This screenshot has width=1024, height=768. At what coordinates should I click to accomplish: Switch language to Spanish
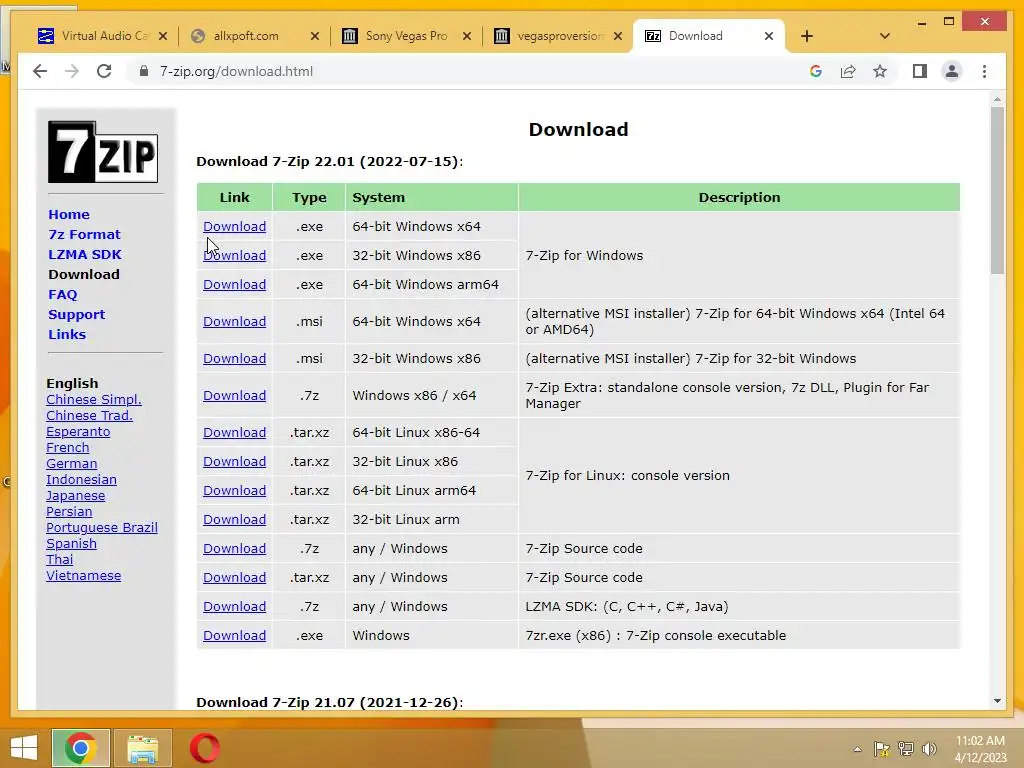point(71,543)
